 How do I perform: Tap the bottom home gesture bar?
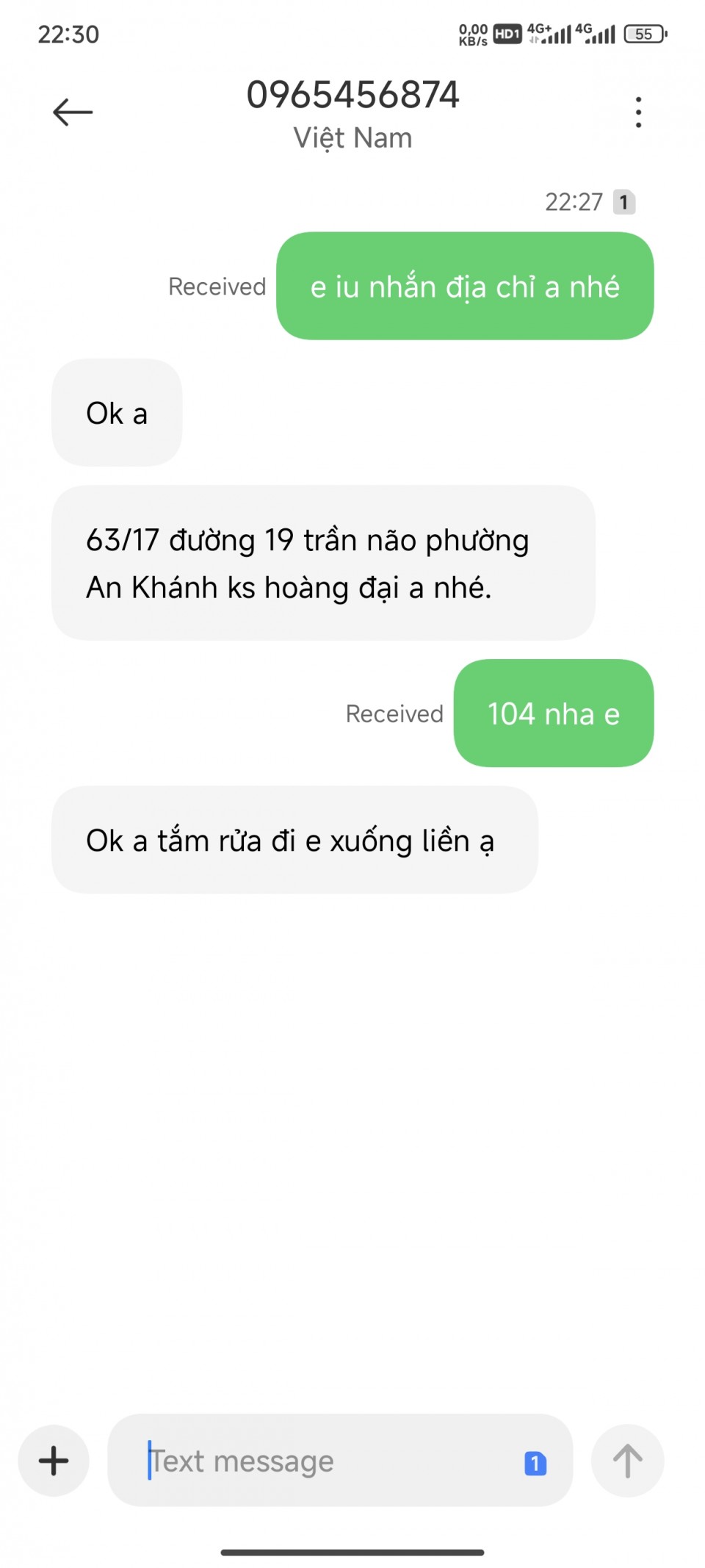[x=352, y=1553]
